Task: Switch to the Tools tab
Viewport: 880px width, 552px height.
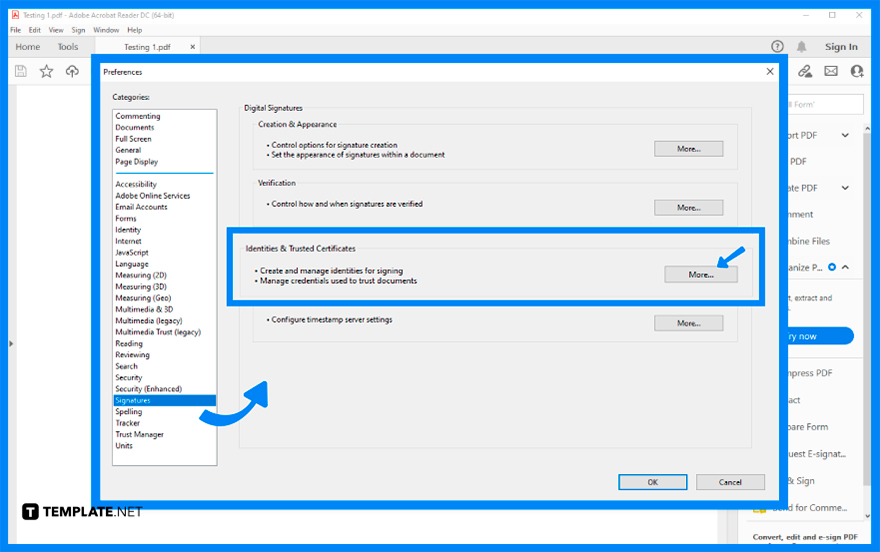Action: click(x=68, y=47)
